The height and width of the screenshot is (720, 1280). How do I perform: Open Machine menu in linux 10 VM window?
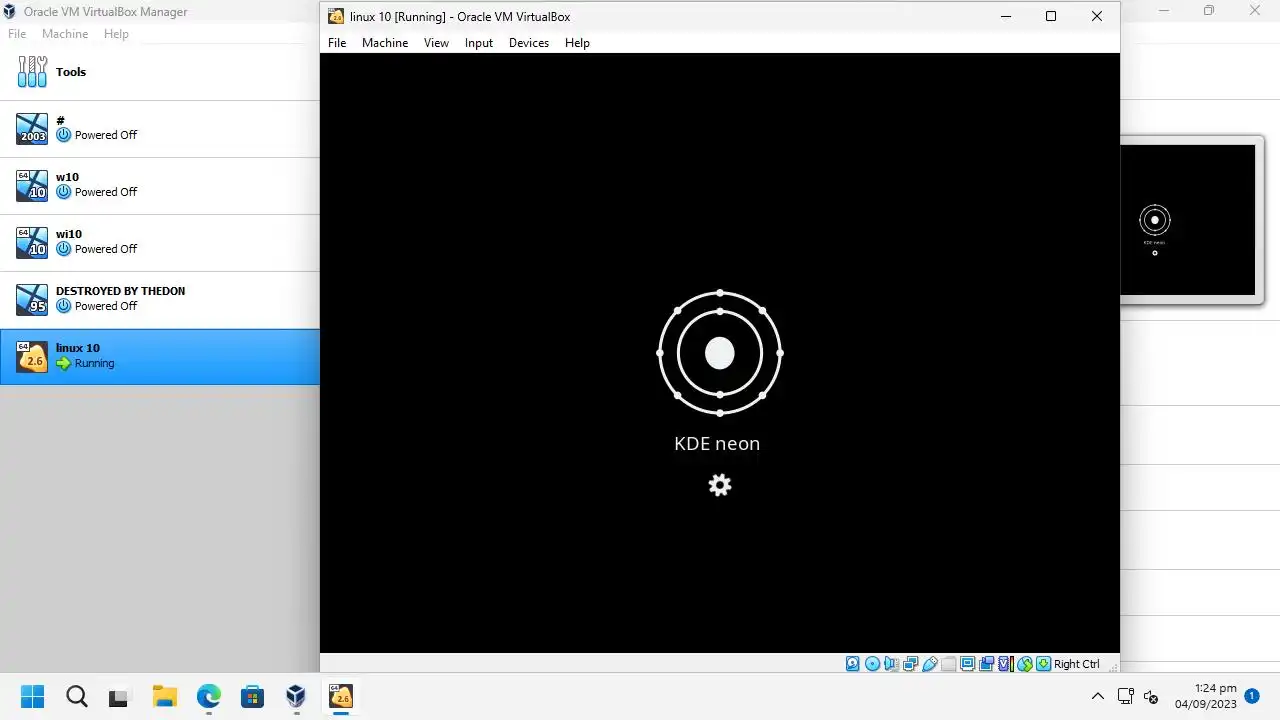[385, 43]
